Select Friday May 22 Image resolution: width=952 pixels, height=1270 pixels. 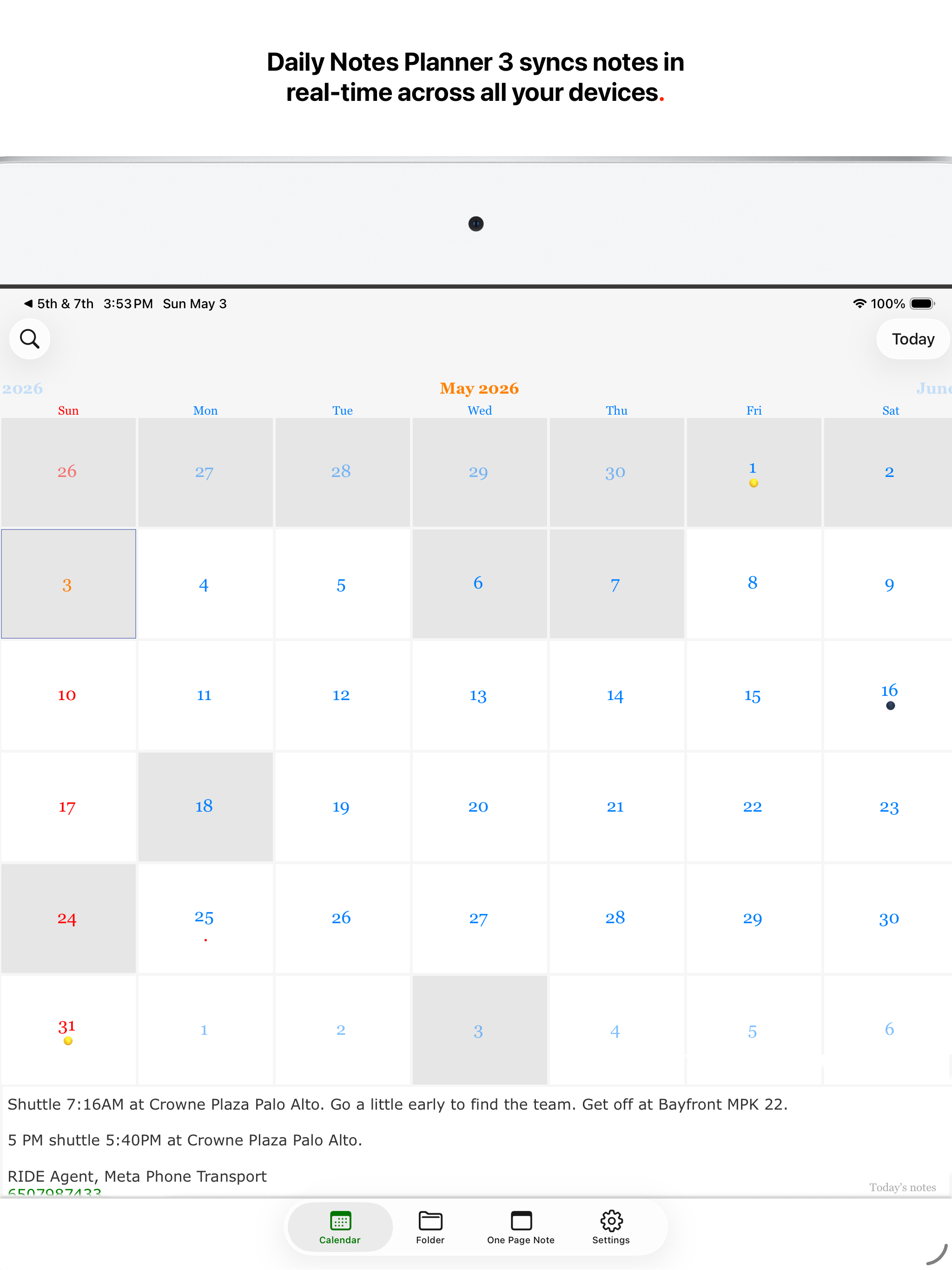(x=754, y=806)
